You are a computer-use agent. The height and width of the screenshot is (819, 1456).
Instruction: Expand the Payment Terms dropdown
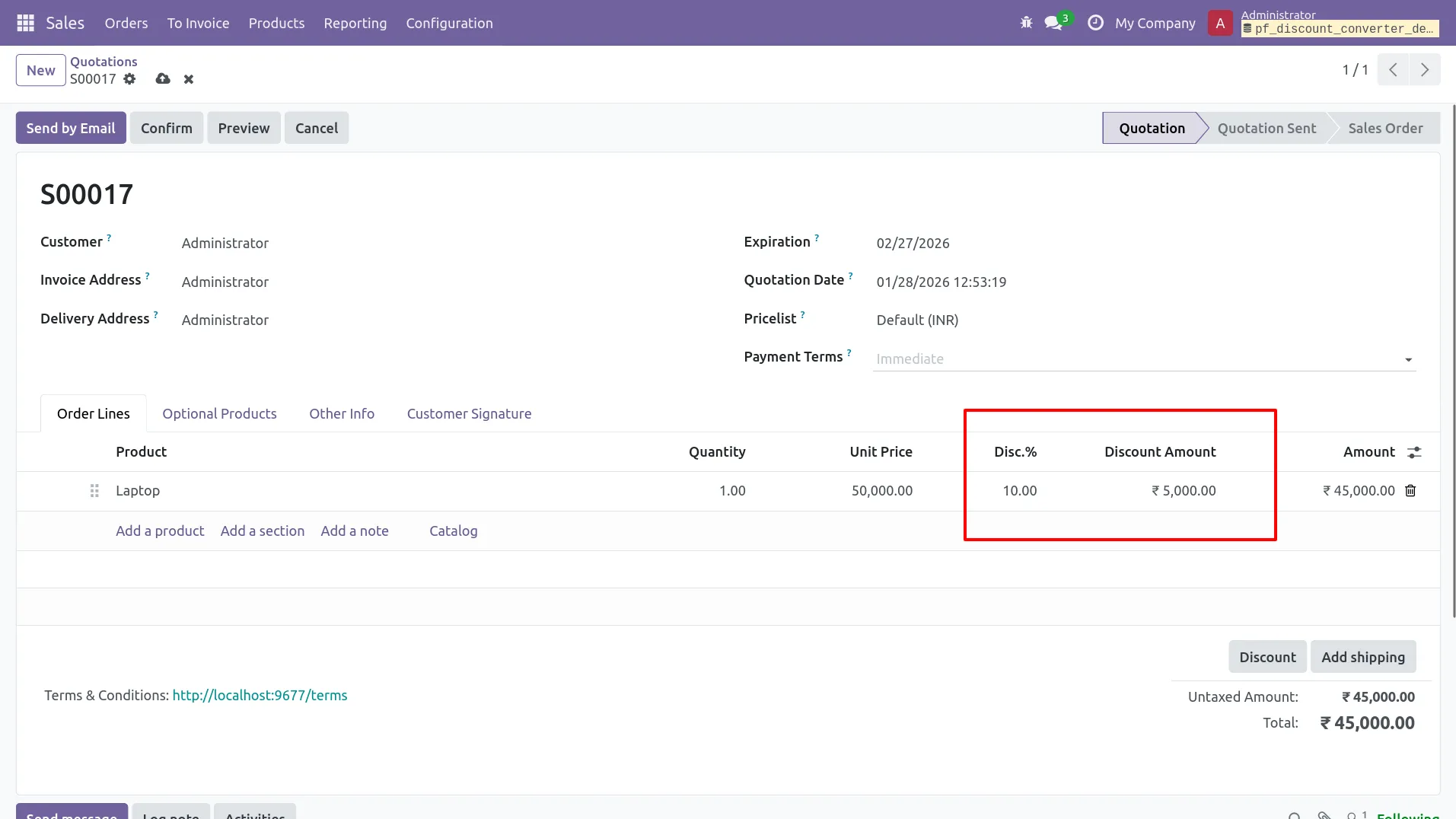click(1408, 359)
